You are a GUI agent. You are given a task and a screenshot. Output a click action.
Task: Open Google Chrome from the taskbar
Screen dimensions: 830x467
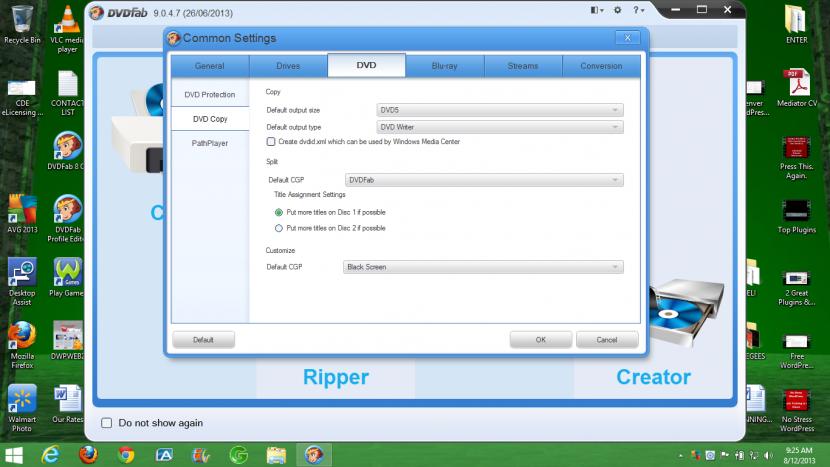126,455
